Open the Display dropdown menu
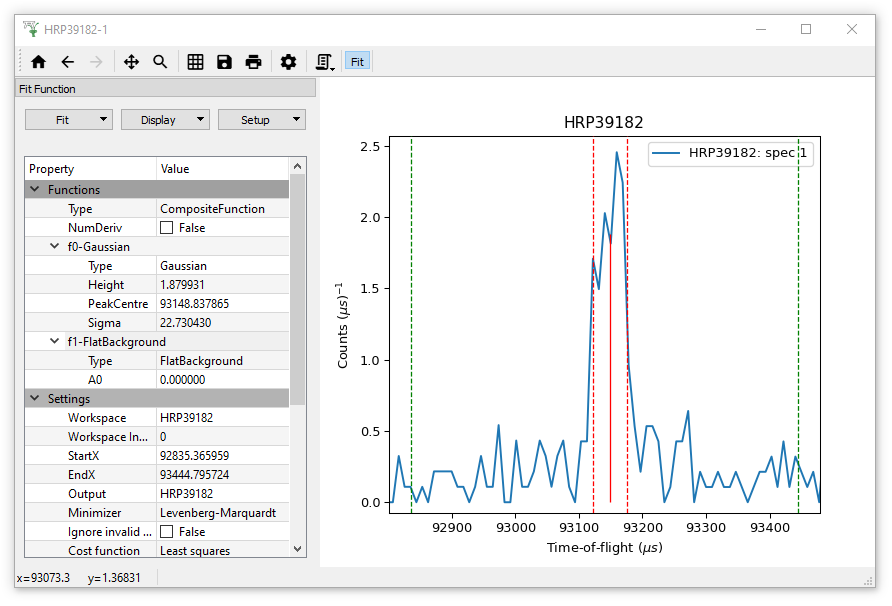This screenshot has height=606, width=892. [x=165, y=120]
